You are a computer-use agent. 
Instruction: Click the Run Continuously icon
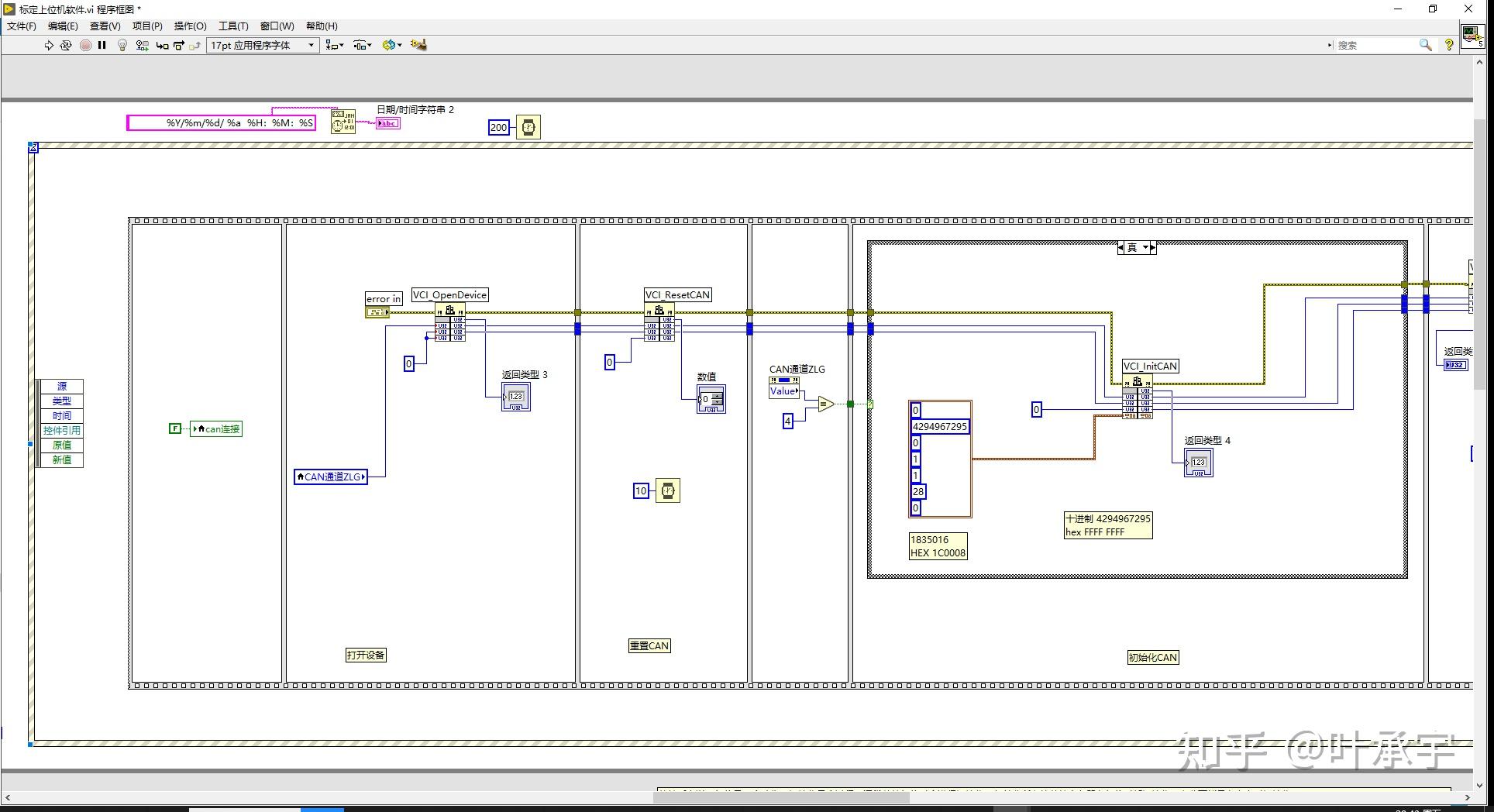pos(67,45)
